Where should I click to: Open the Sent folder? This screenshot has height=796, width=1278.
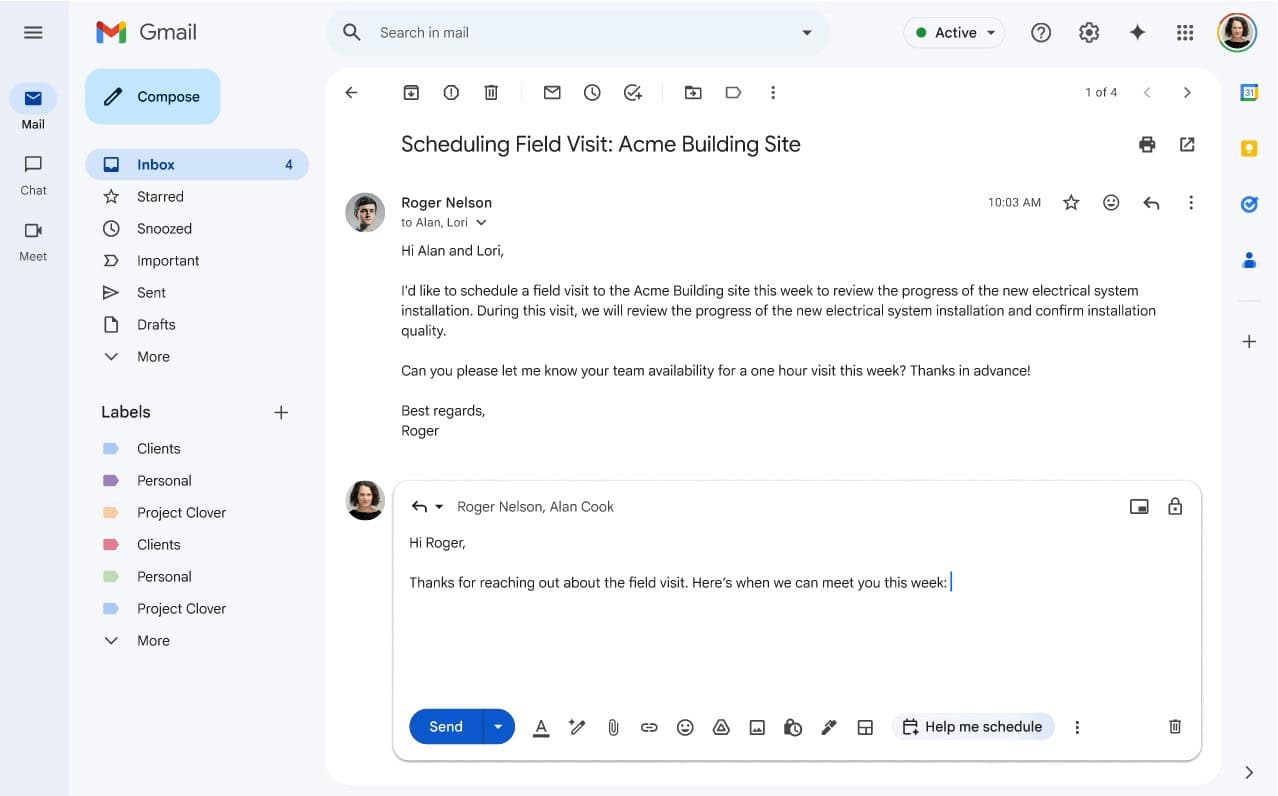151,292
